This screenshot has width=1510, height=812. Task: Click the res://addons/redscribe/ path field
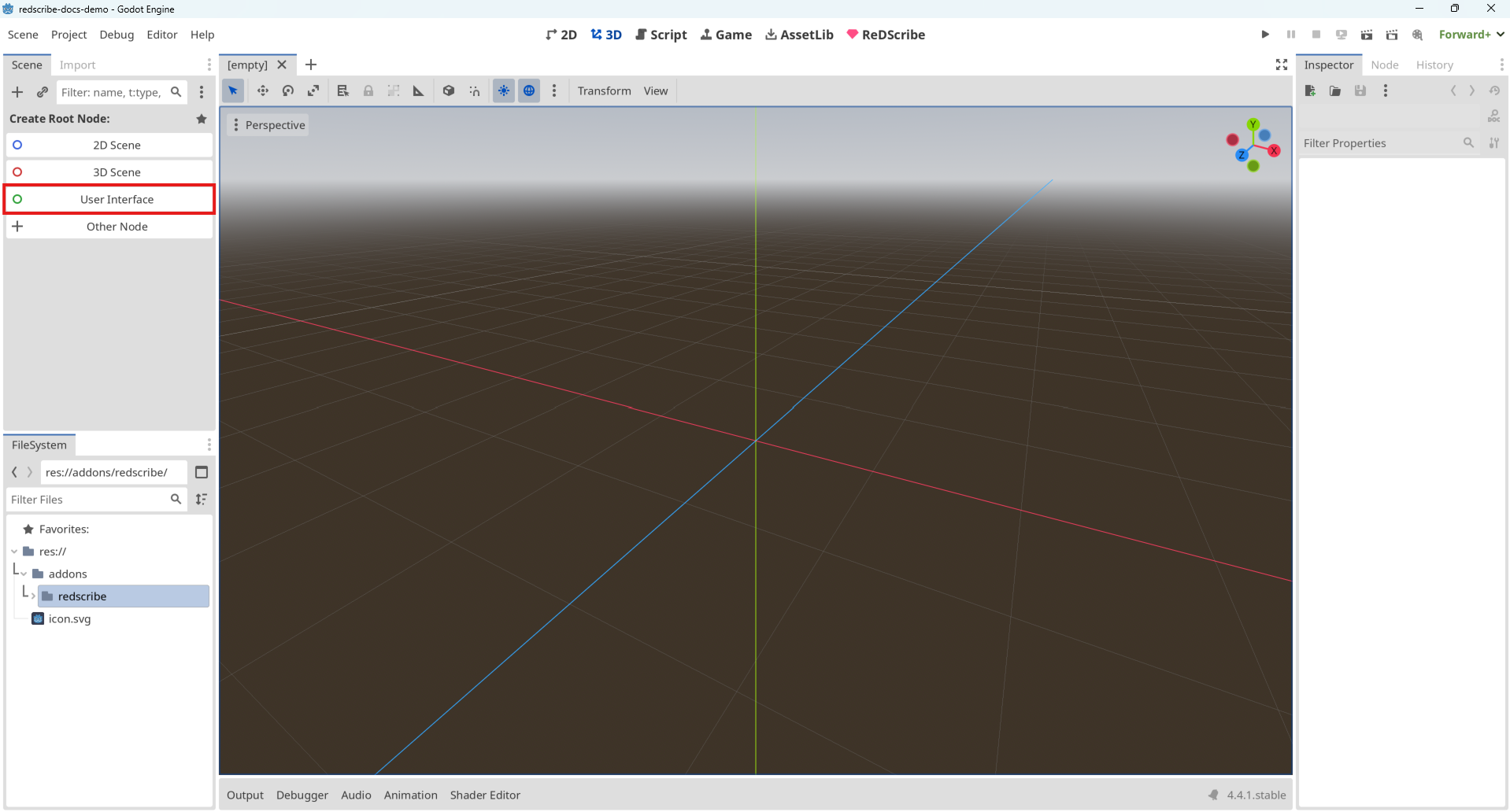click(x=114, y=472)
